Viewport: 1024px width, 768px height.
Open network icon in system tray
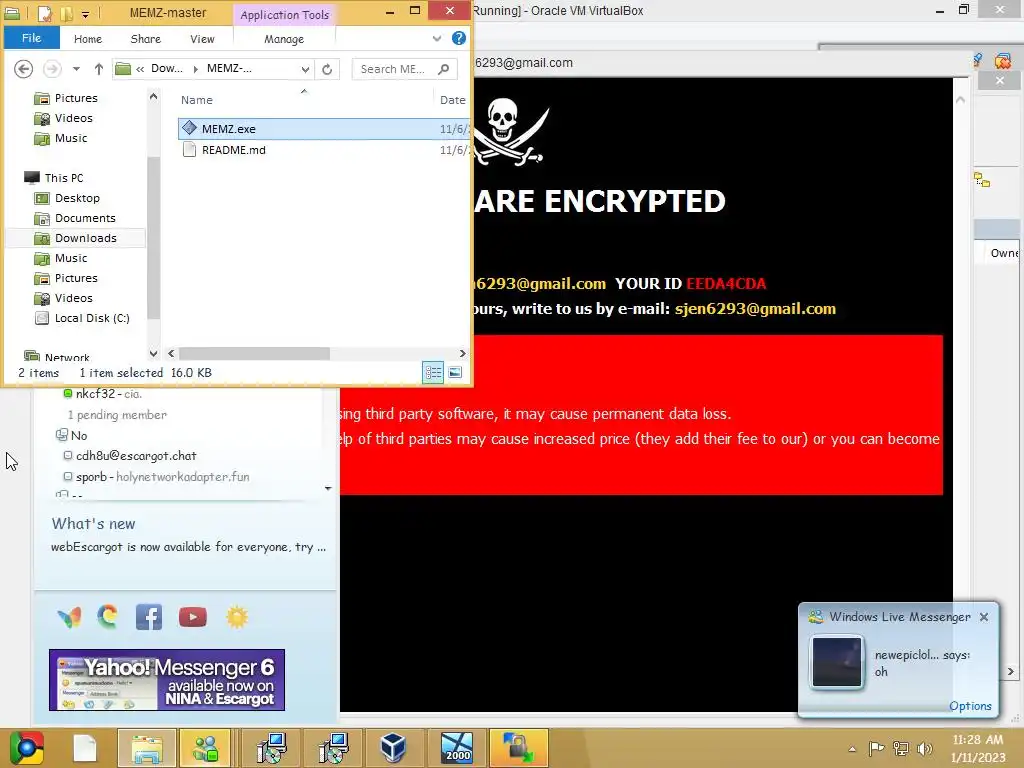pyautogui.click(x=901, y=748)
